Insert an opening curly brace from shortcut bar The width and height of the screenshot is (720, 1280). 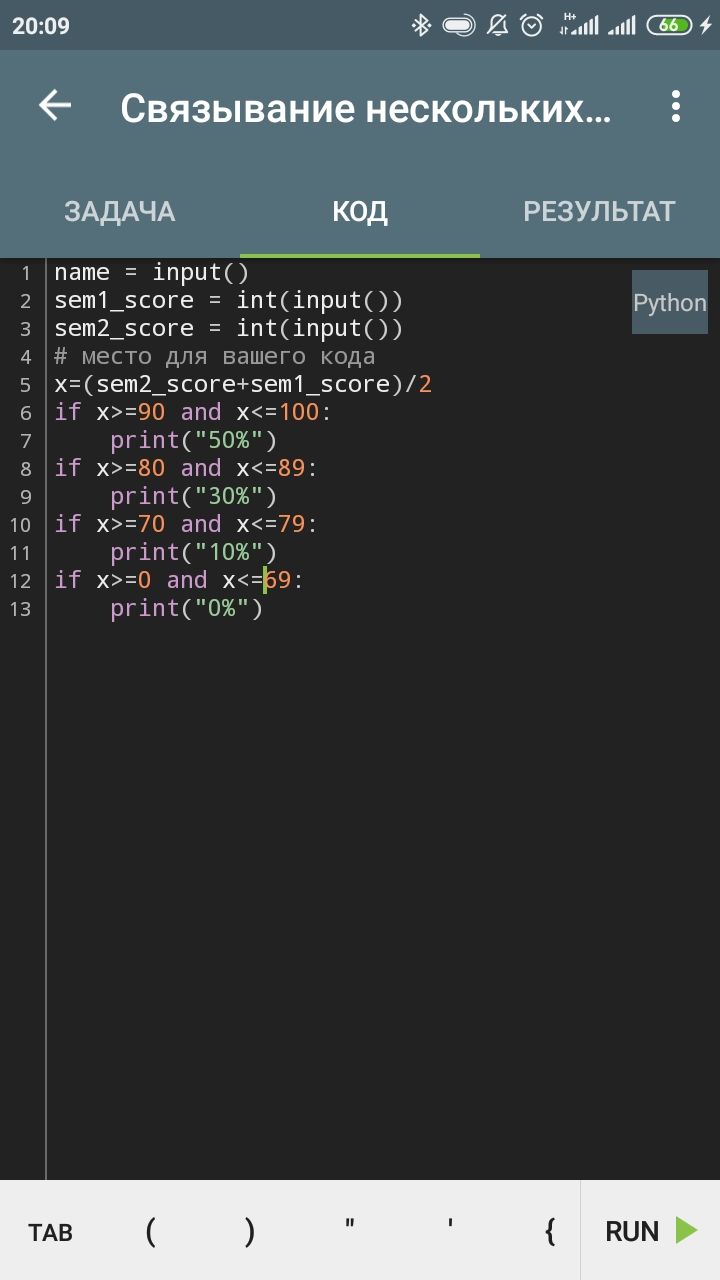click(550, 1231)
